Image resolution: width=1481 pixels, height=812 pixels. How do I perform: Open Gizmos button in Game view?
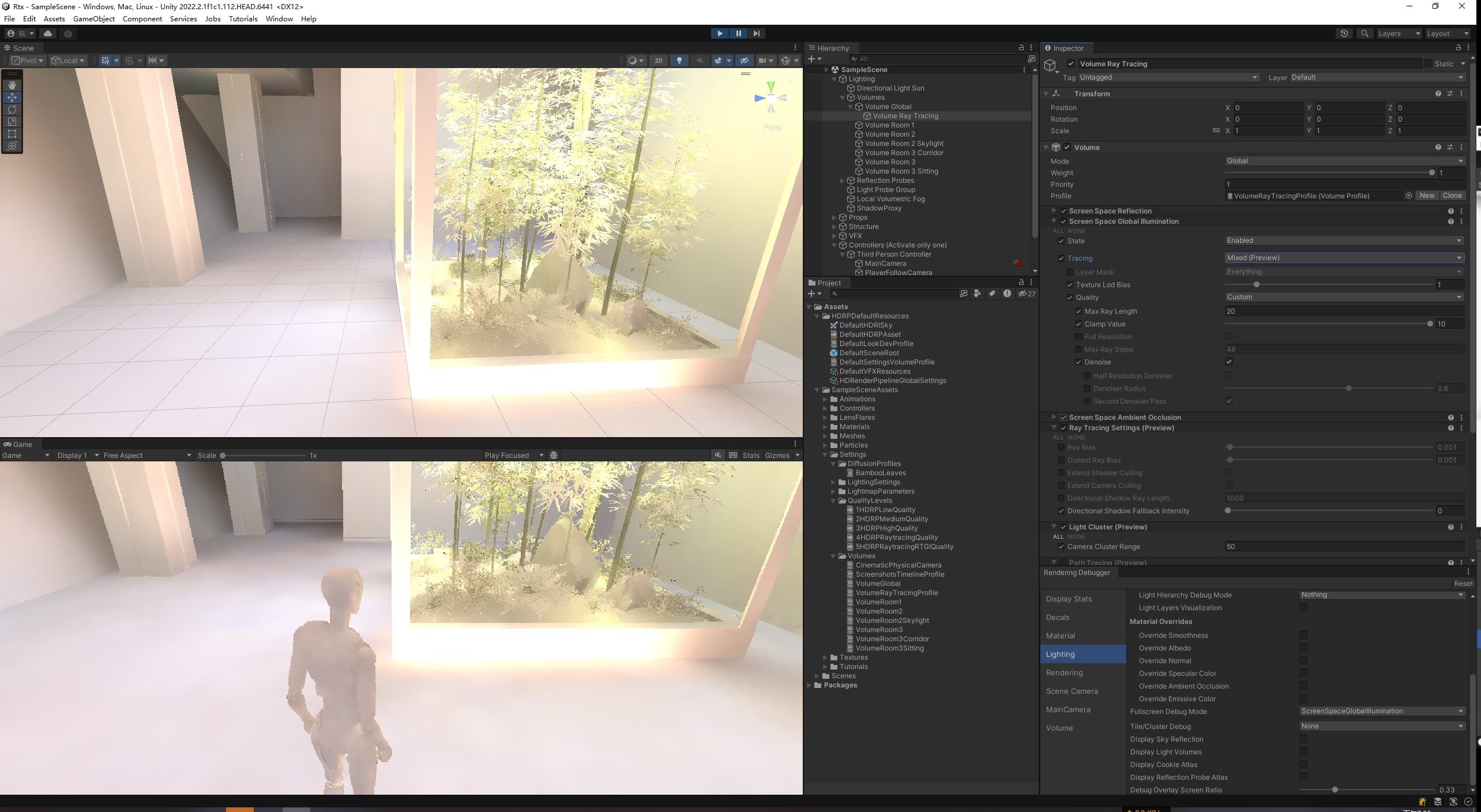coord(777,455)
